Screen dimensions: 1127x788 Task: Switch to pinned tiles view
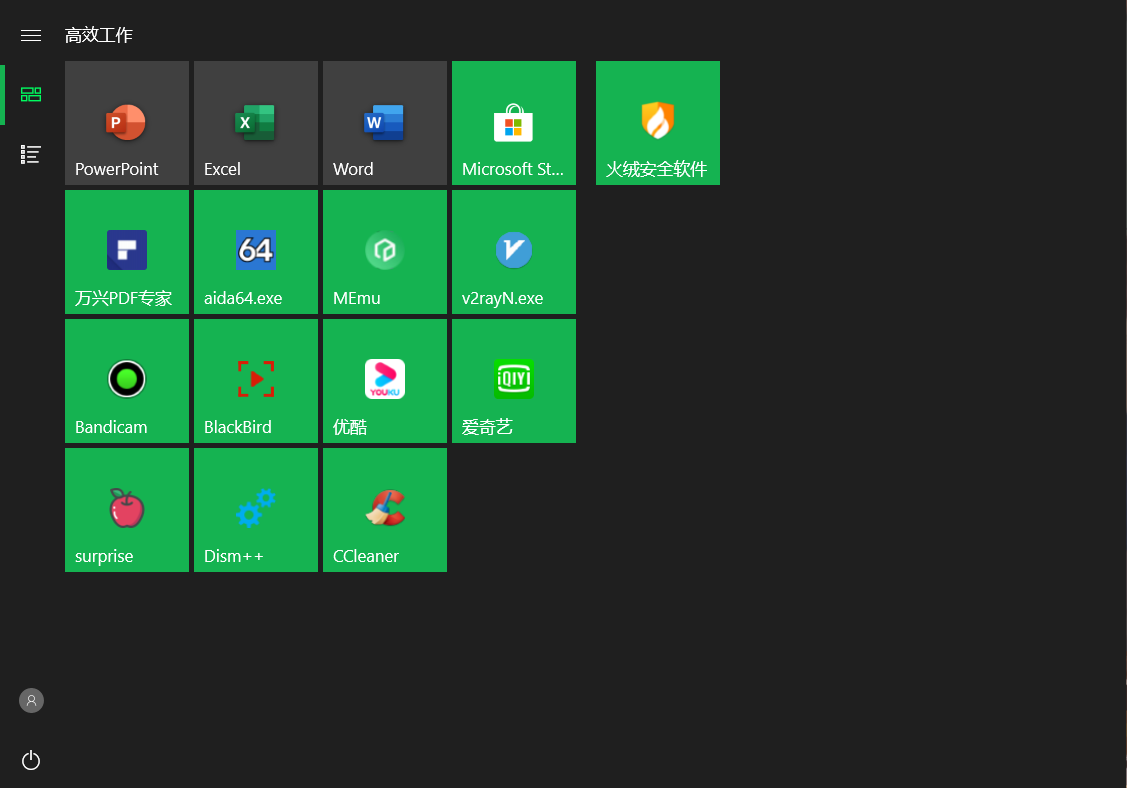tap(31, 94)
